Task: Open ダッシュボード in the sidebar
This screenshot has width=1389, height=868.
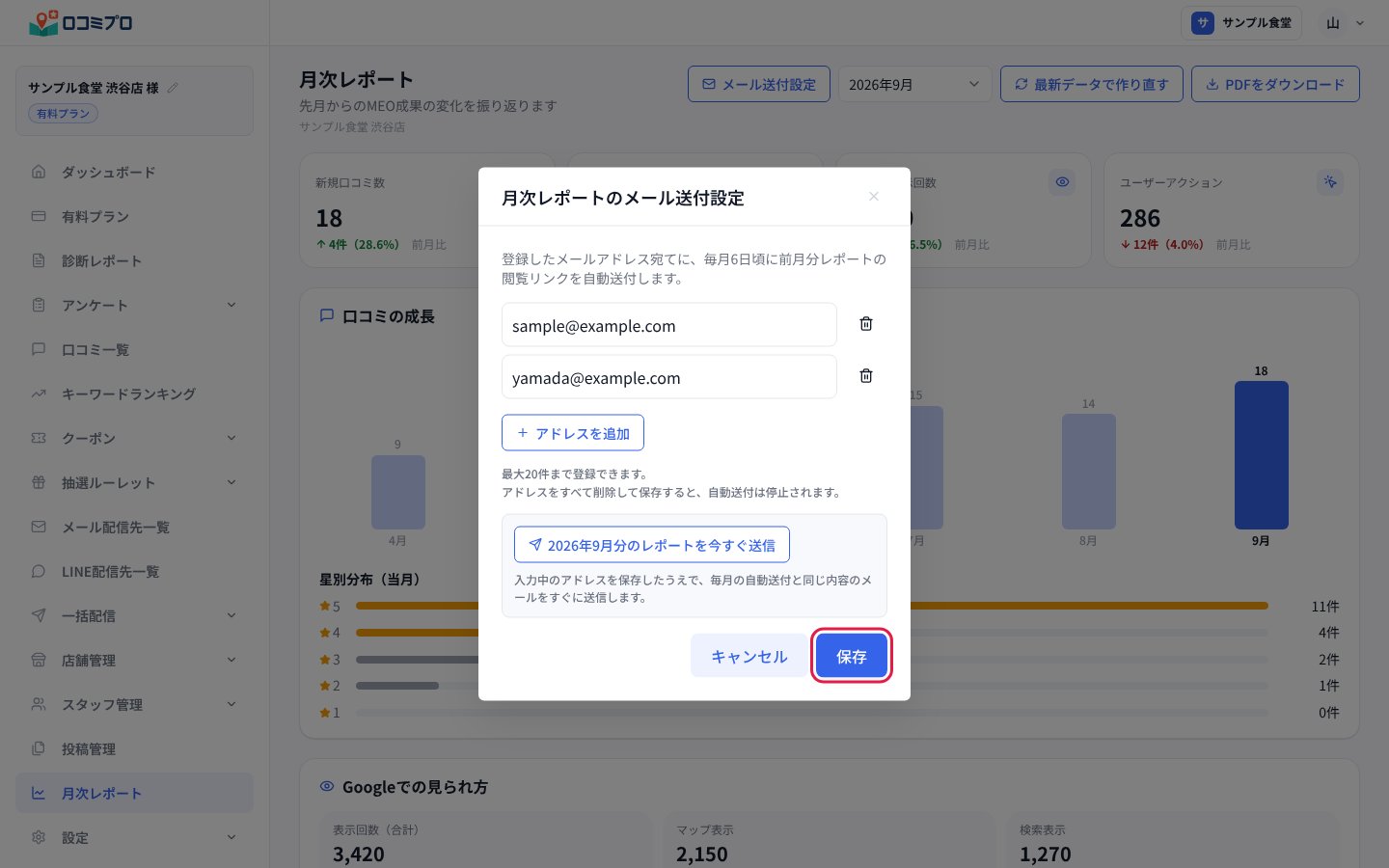Action: pyautogui.click(x=134, y=172)
